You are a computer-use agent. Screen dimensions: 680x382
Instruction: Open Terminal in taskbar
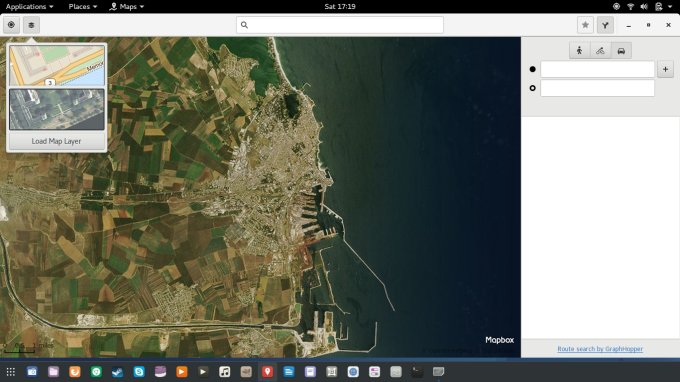click(x=417, y=372)
